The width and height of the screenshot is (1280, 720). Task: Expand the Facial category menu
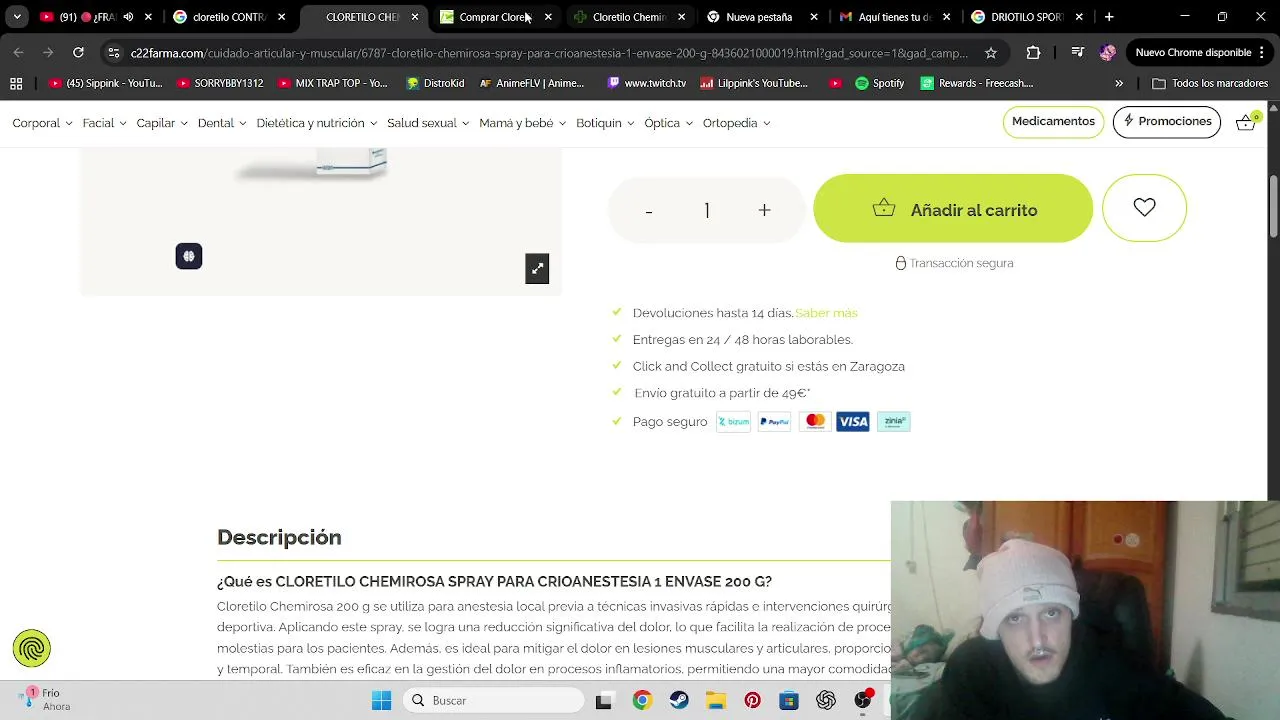pos(105,123)
